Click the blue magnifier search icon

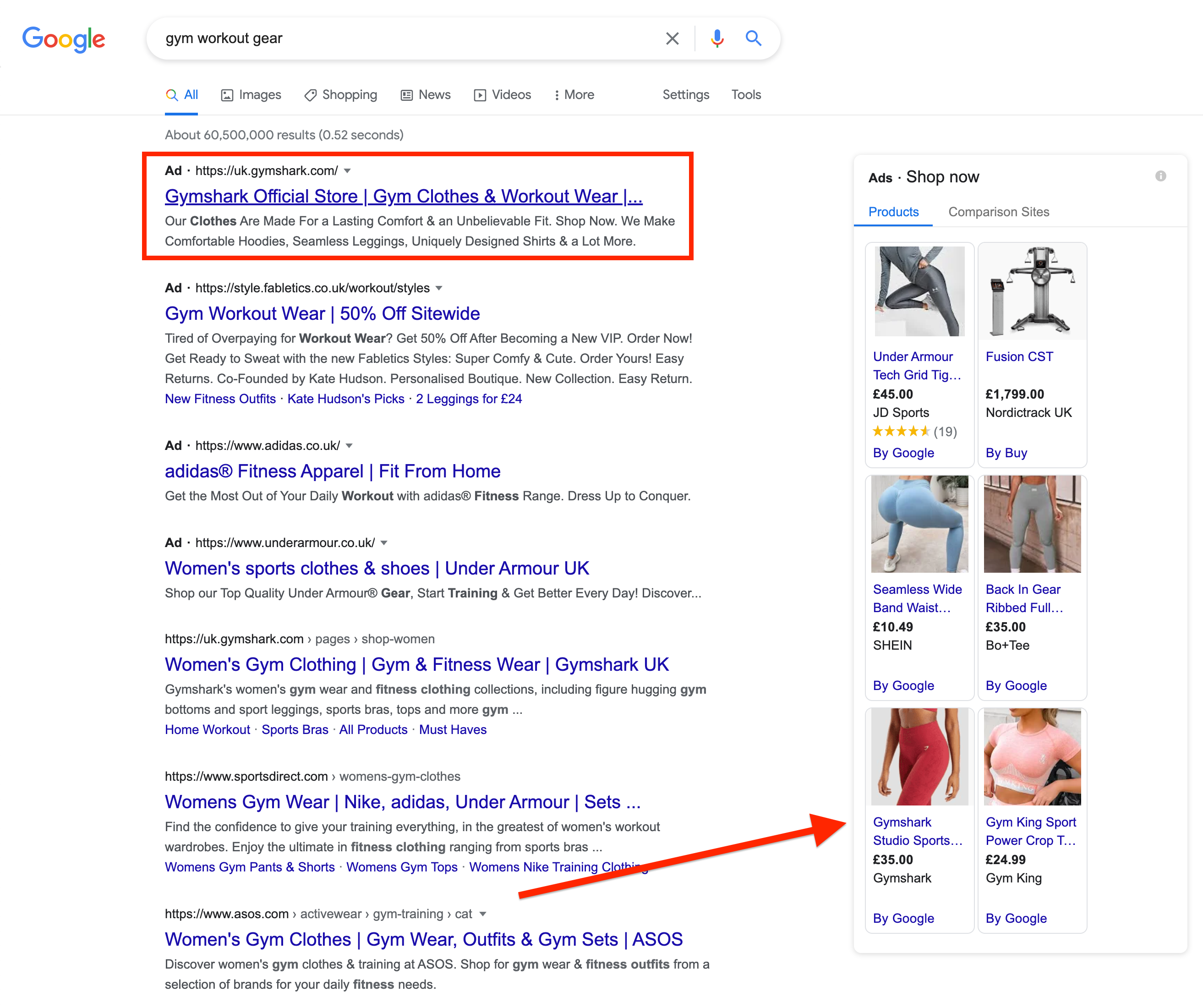tap(753, 38)
